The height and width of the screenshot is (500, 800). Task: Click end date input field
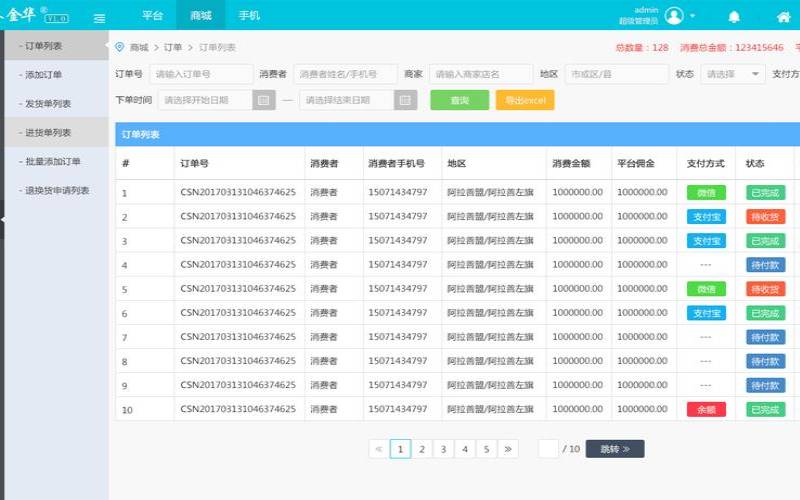(347, 100)
